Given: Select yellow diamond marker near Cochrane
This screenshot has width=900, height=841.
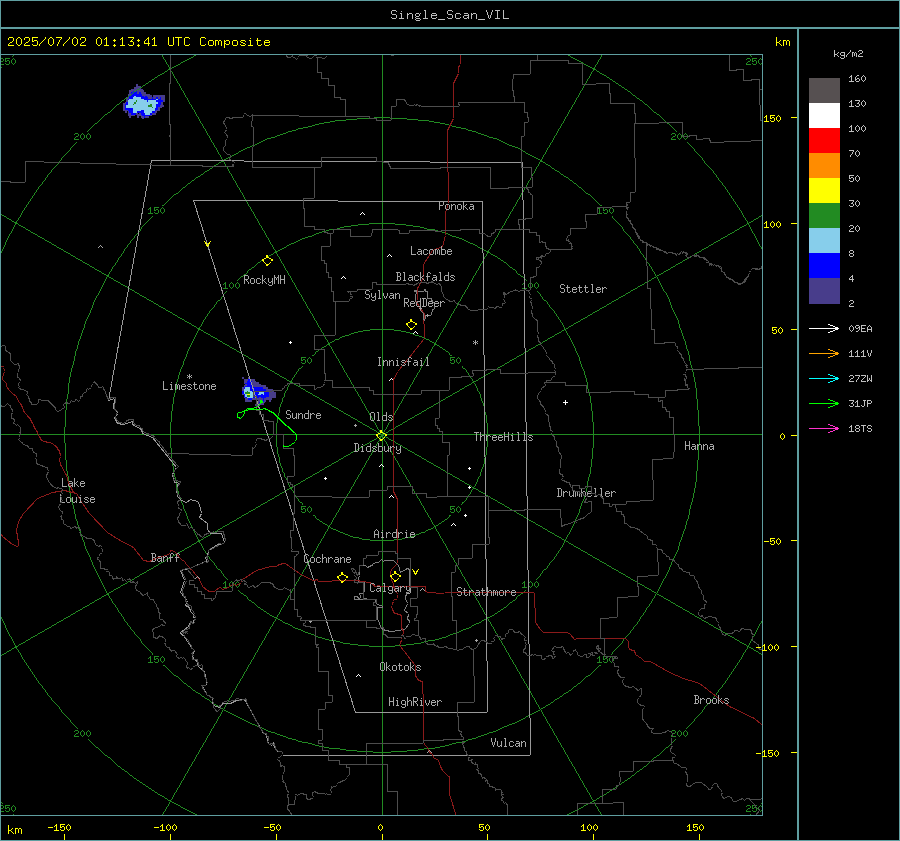Looking at the screenshot, I should point(342,577).
